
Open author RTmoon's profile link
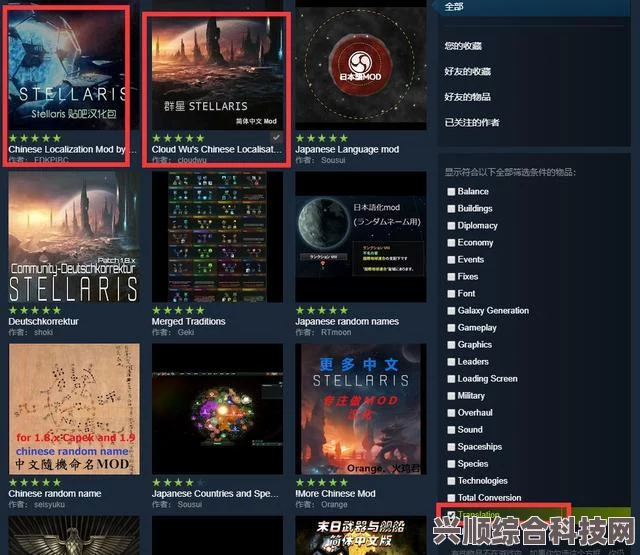[336, 333]
